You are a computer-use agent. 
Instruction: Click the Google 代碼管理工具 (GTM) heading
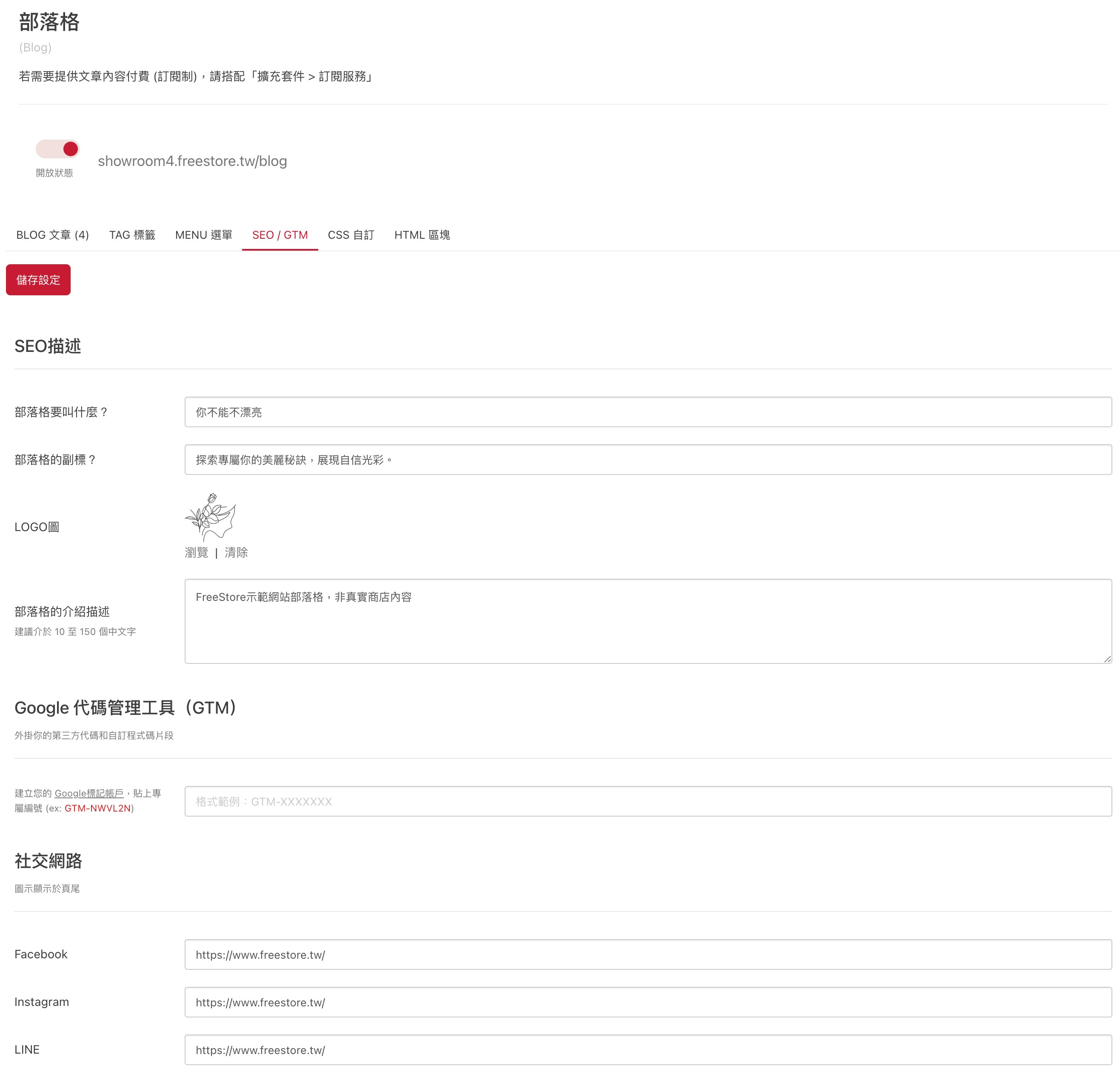[x=126, y=707]
